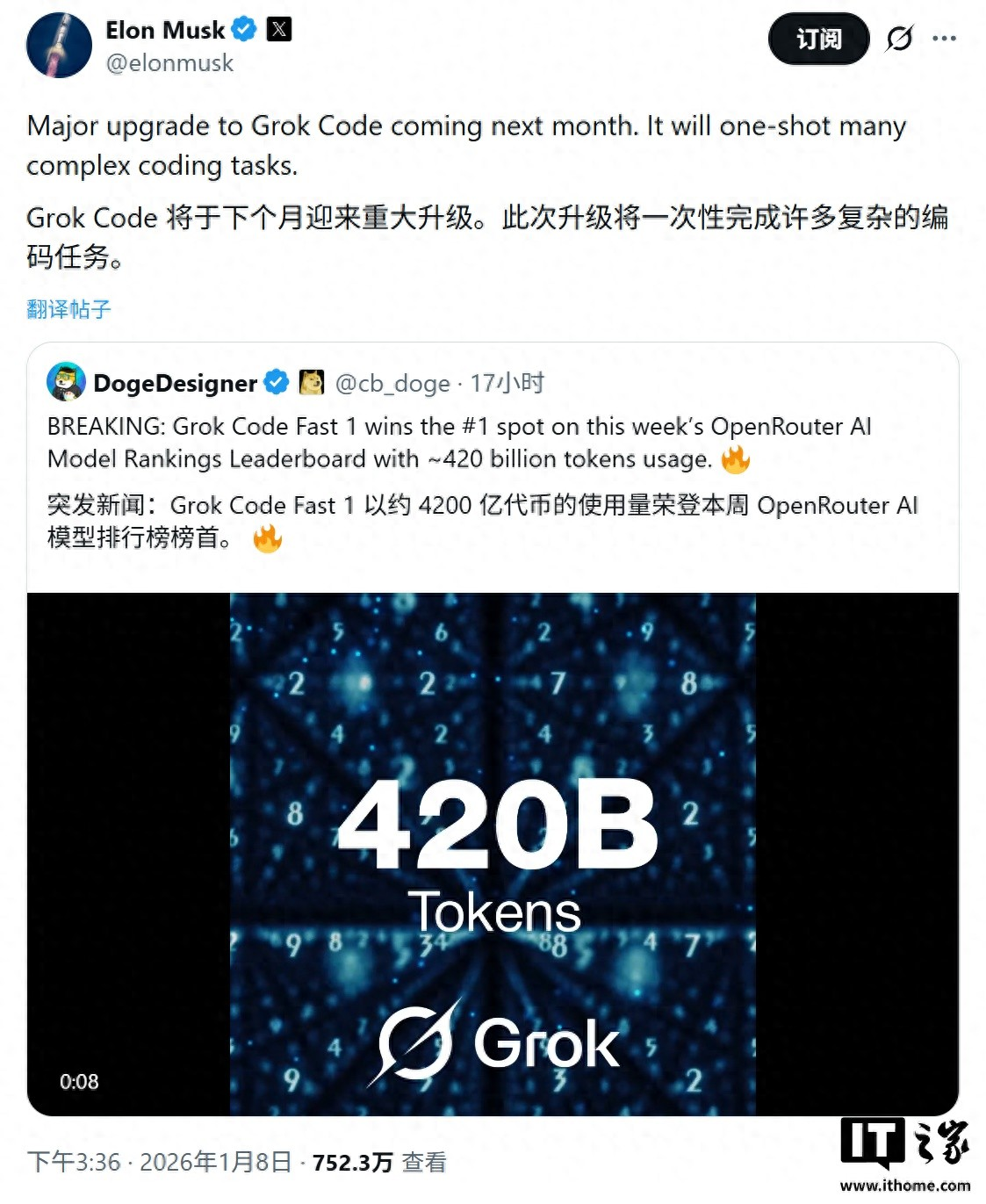The width and height of the screenshot is (986, 1204).
Task: Open the @cb_doge handle link
Action: (x=392, y=384)
